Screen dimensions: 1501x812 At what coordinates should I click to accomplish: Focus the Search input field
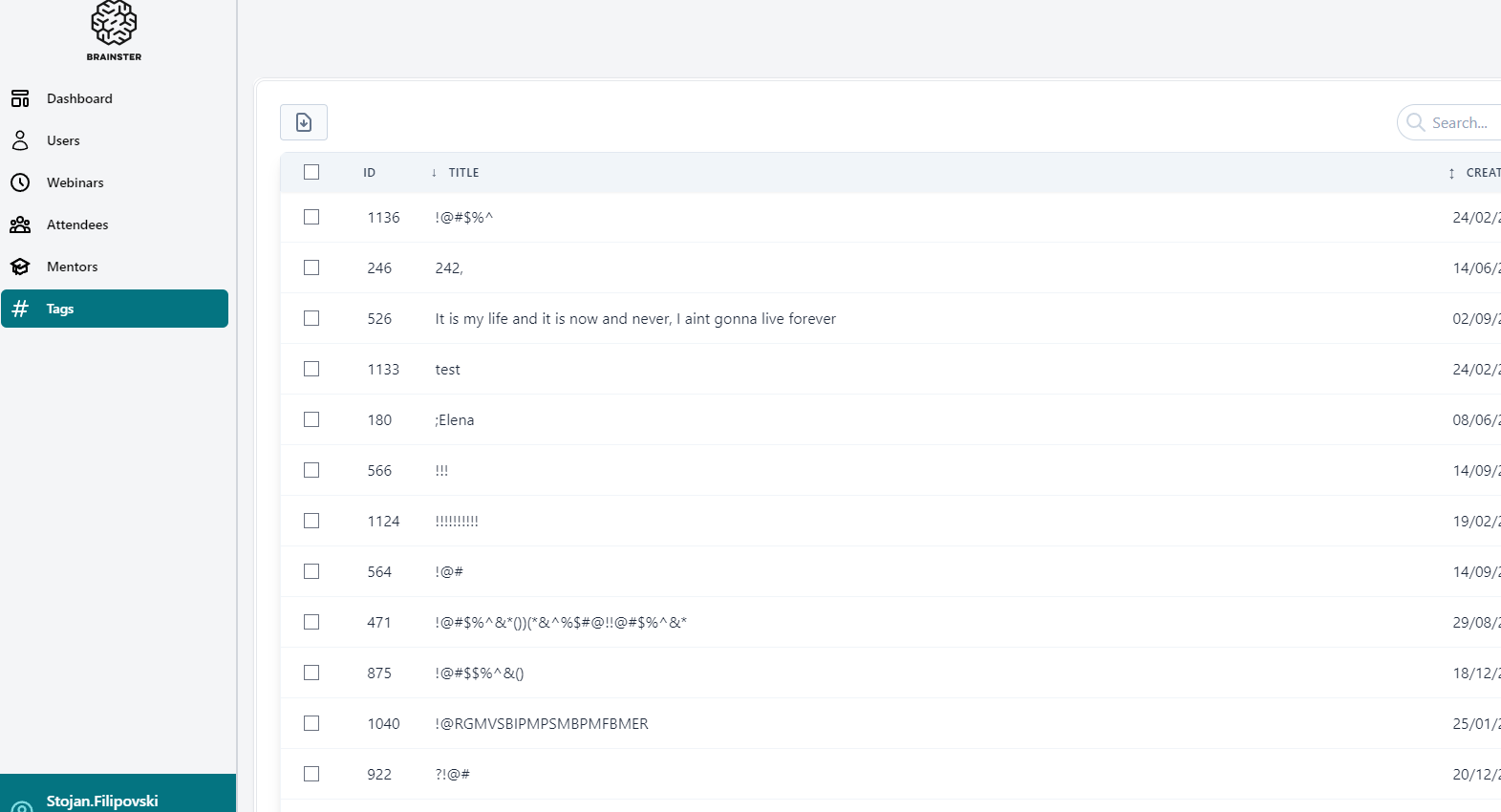click(1462, 122)
